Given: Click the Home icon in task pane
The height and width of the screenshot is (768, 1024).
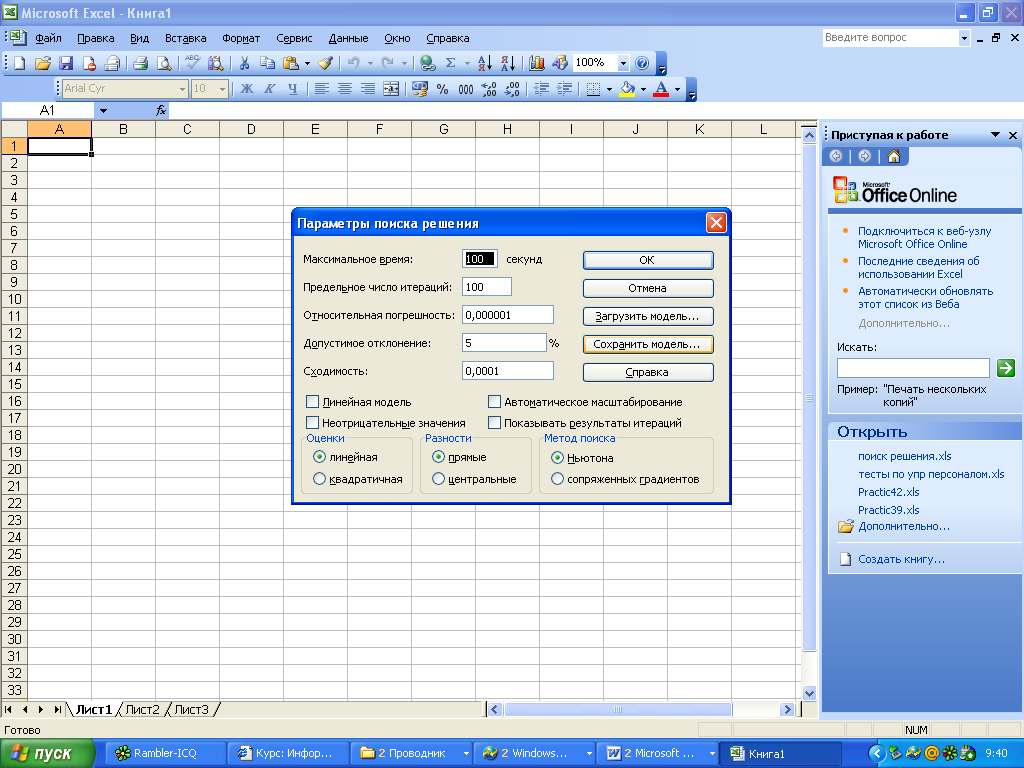Looking at the screenshot, I should 894,156.
